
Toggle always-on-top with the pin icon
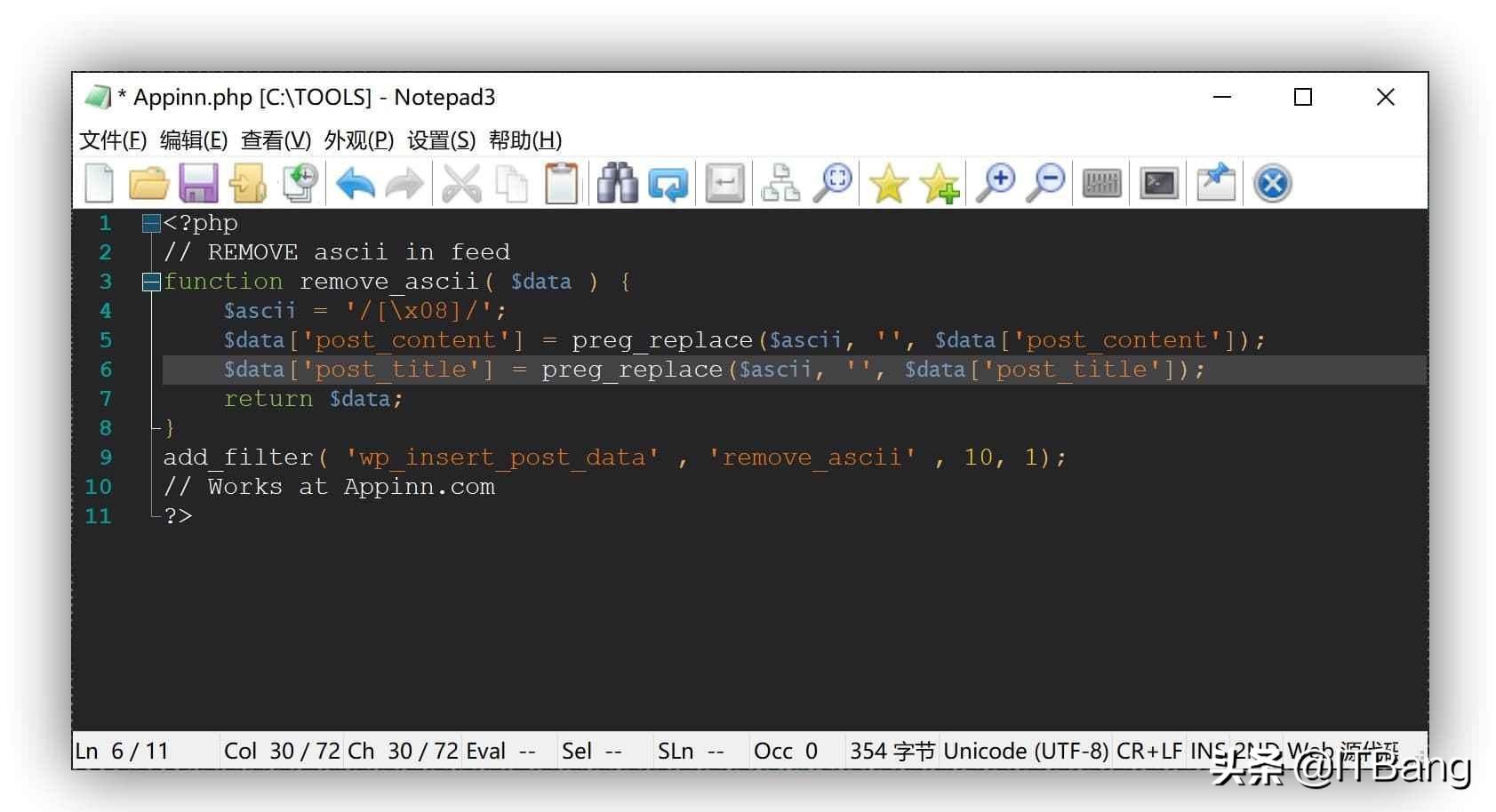[x=1216, y=182]
